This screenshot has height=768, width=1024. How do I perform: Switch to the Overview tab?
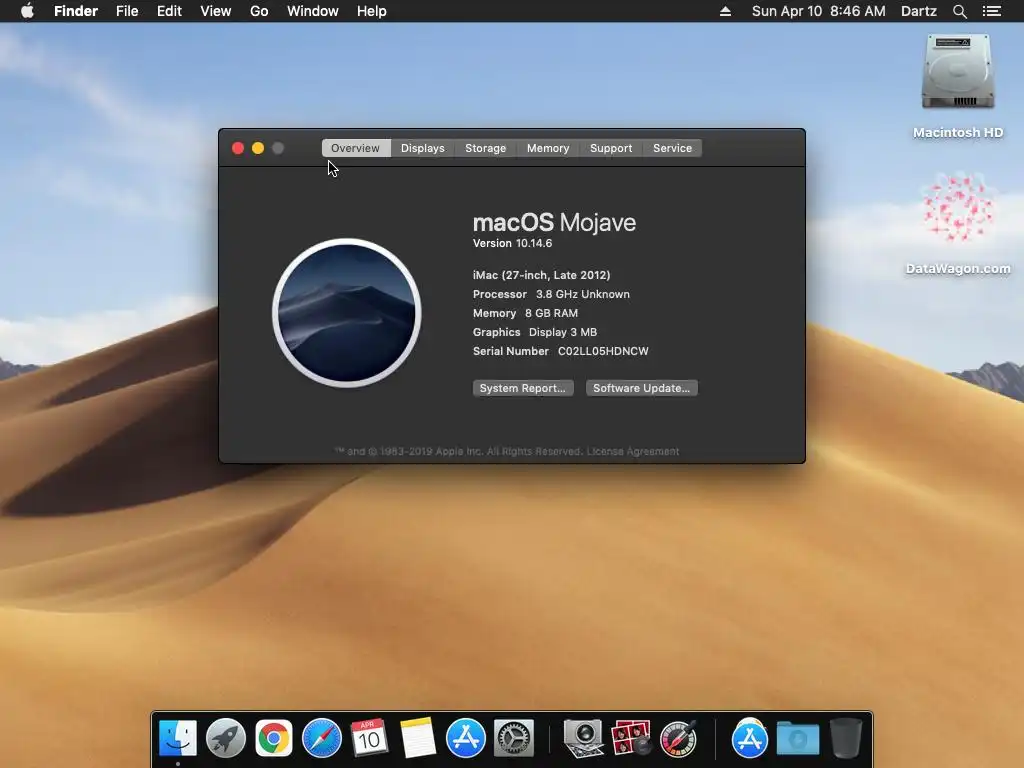tap(356, 148)
